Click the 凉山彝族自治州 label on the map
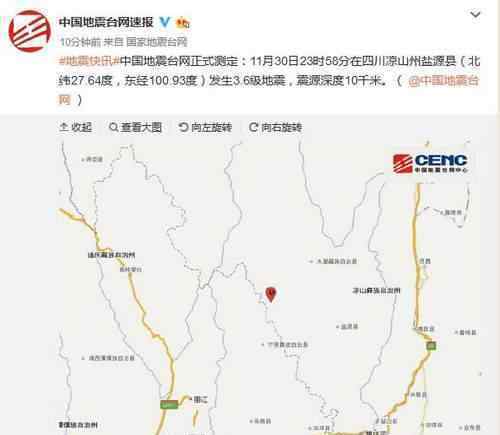Screen dimensions: 500x435 click(x=377, y=291)
